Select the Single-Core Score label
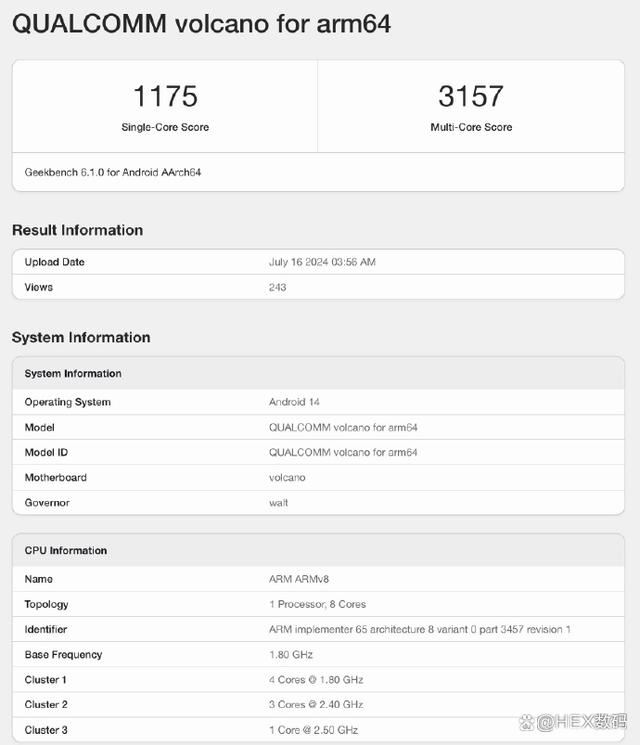Image resolution: width=640 pixels, height=745 pixels. click(165, 127)
